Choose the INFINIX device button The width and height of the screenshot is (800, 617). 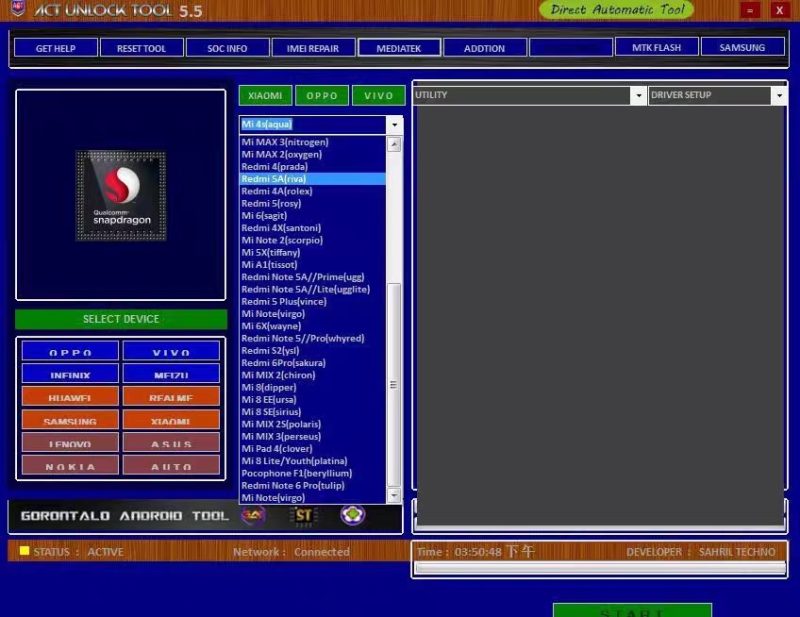tap(70, 374)
